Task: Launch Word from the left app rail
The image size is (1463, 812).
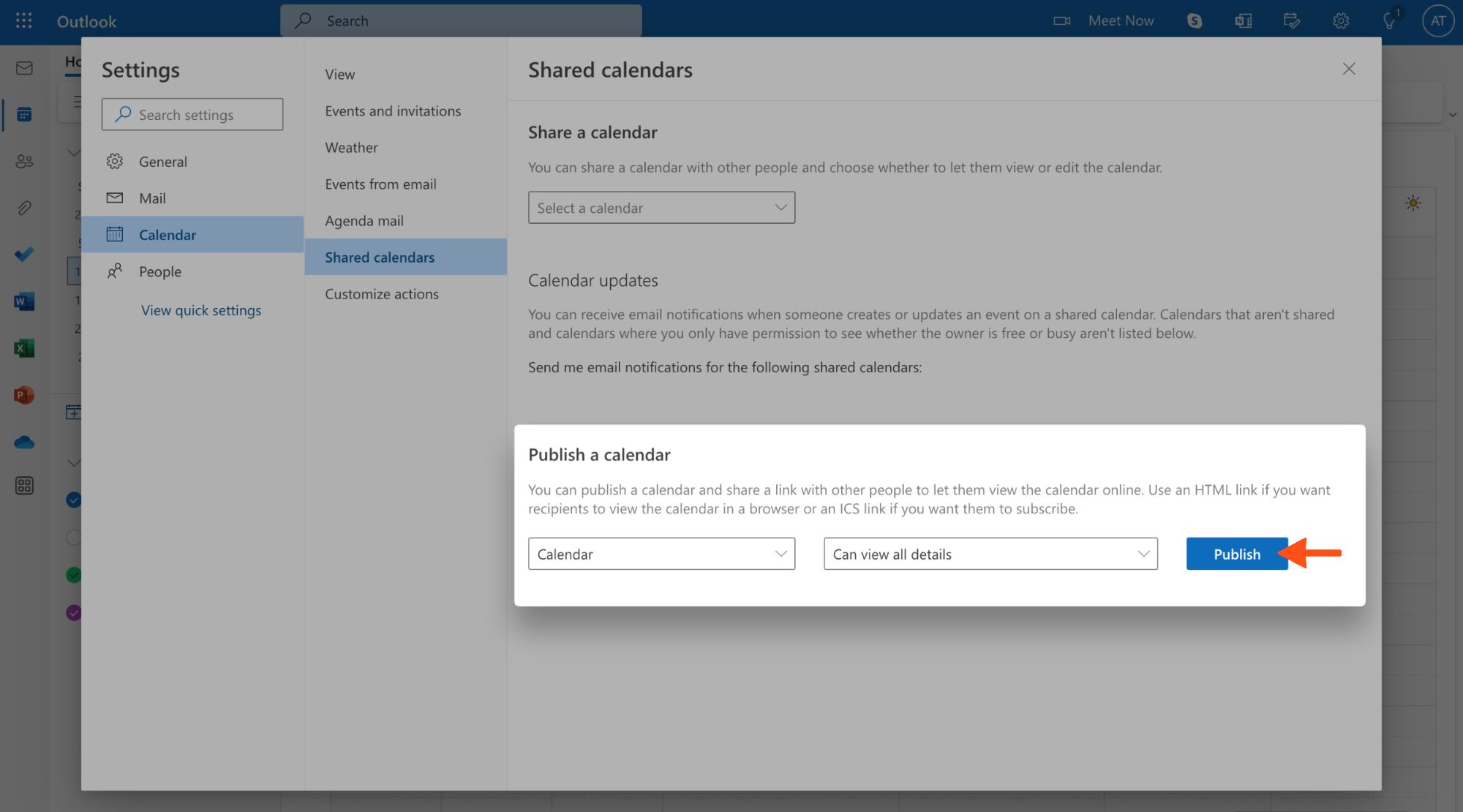Action: pyautogui.click(x=24, y=301)
